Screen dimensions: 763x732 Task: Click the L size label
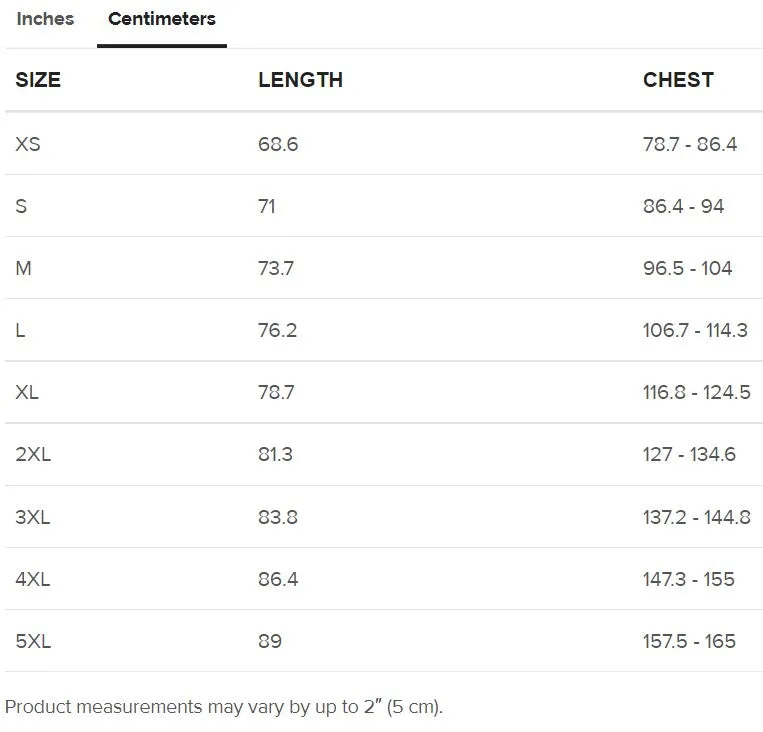point(20,330)
